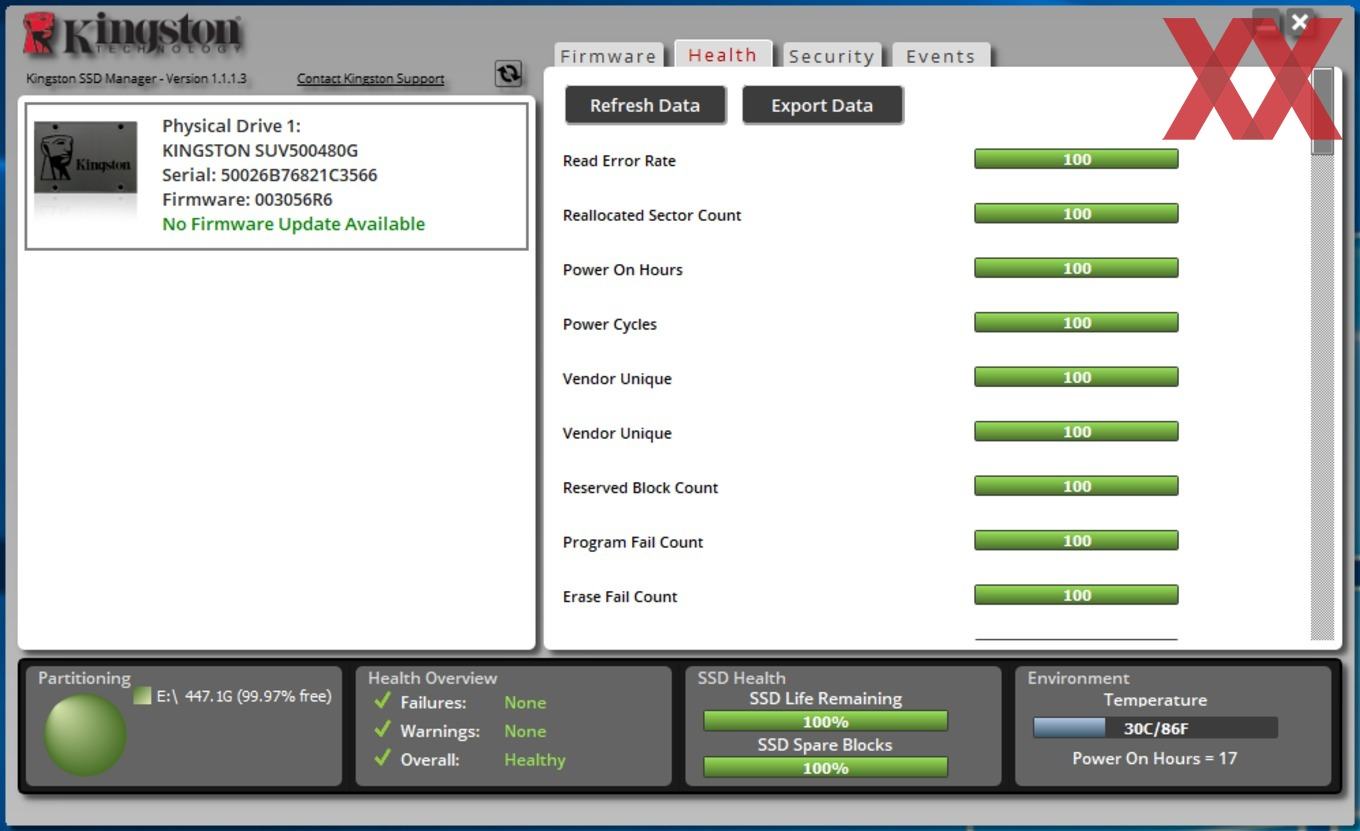
Task: Open the Events tab
Action: click(x=940, y=56)
